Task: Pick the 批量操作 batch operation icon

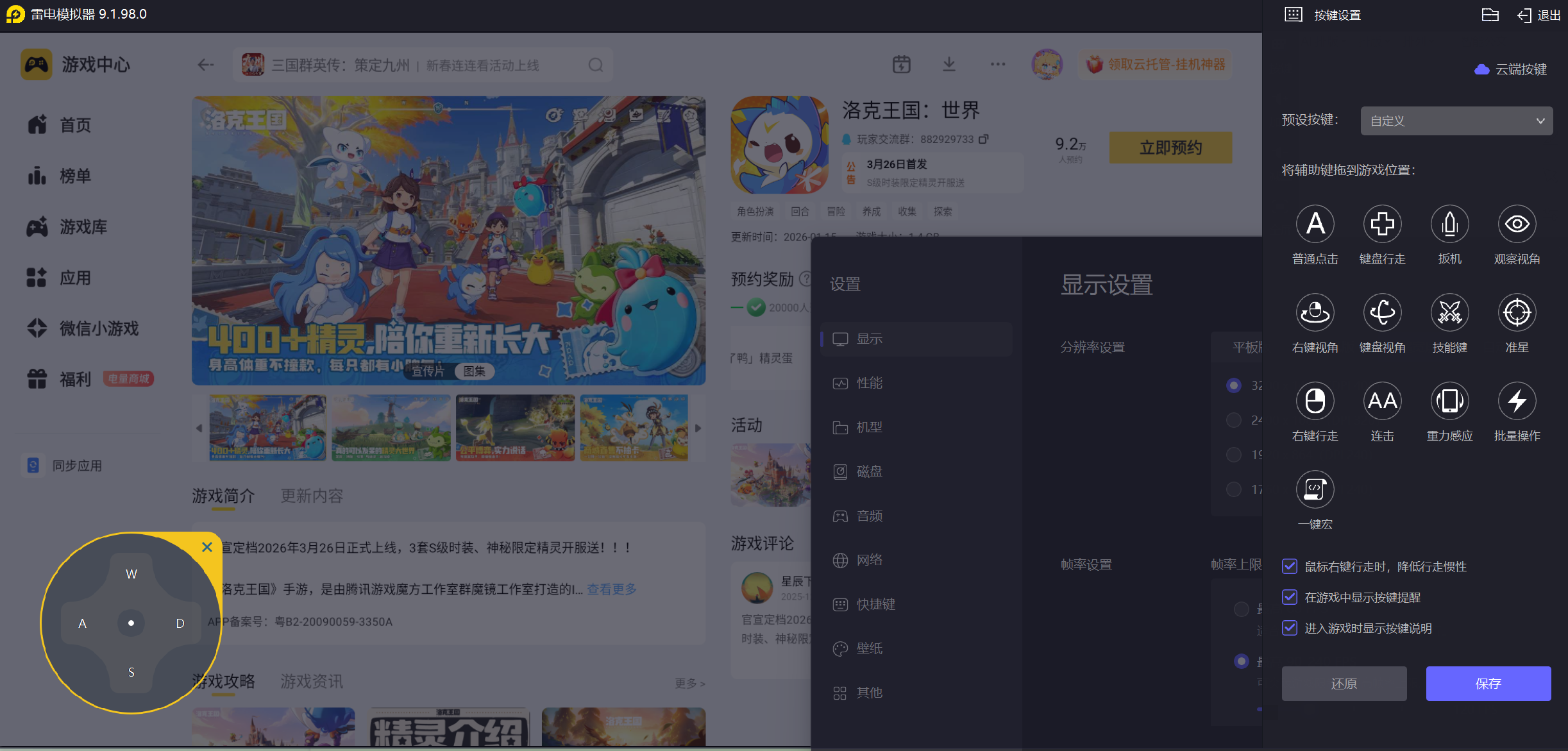Action: pyautogui.click(x=1517, y=401)
